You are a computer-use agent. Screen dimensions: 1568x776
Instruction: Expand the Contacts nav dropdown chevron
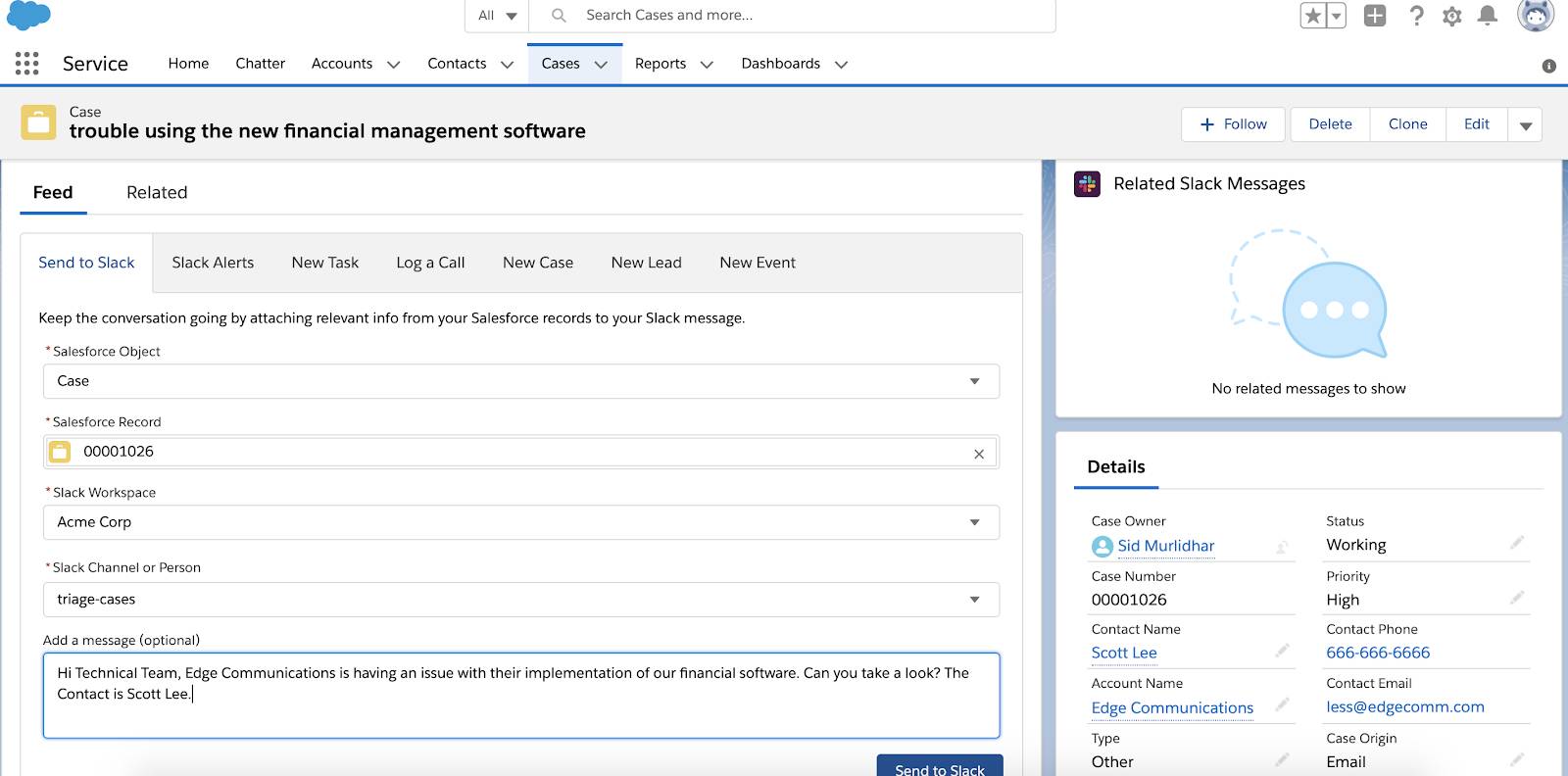point(507,65)
